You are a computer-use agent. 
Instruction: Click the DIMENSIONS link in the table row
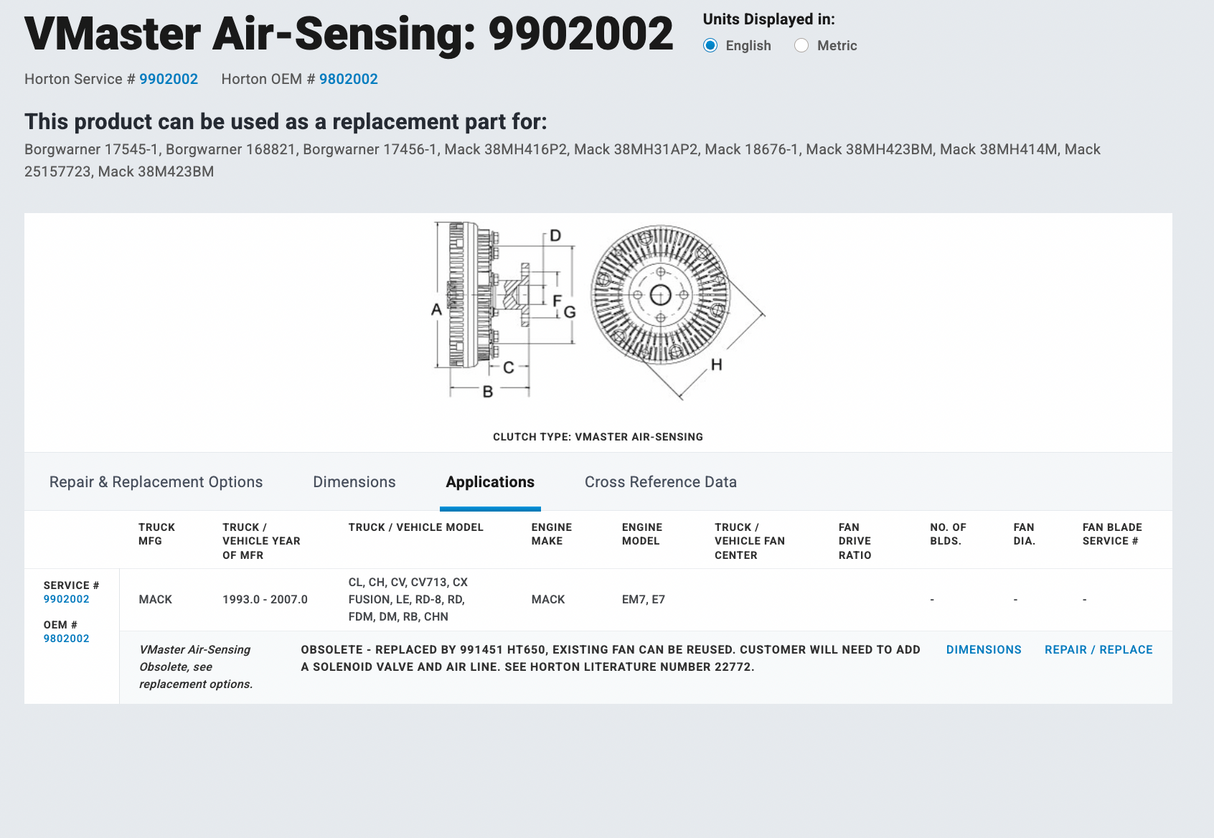click(983, 649)
